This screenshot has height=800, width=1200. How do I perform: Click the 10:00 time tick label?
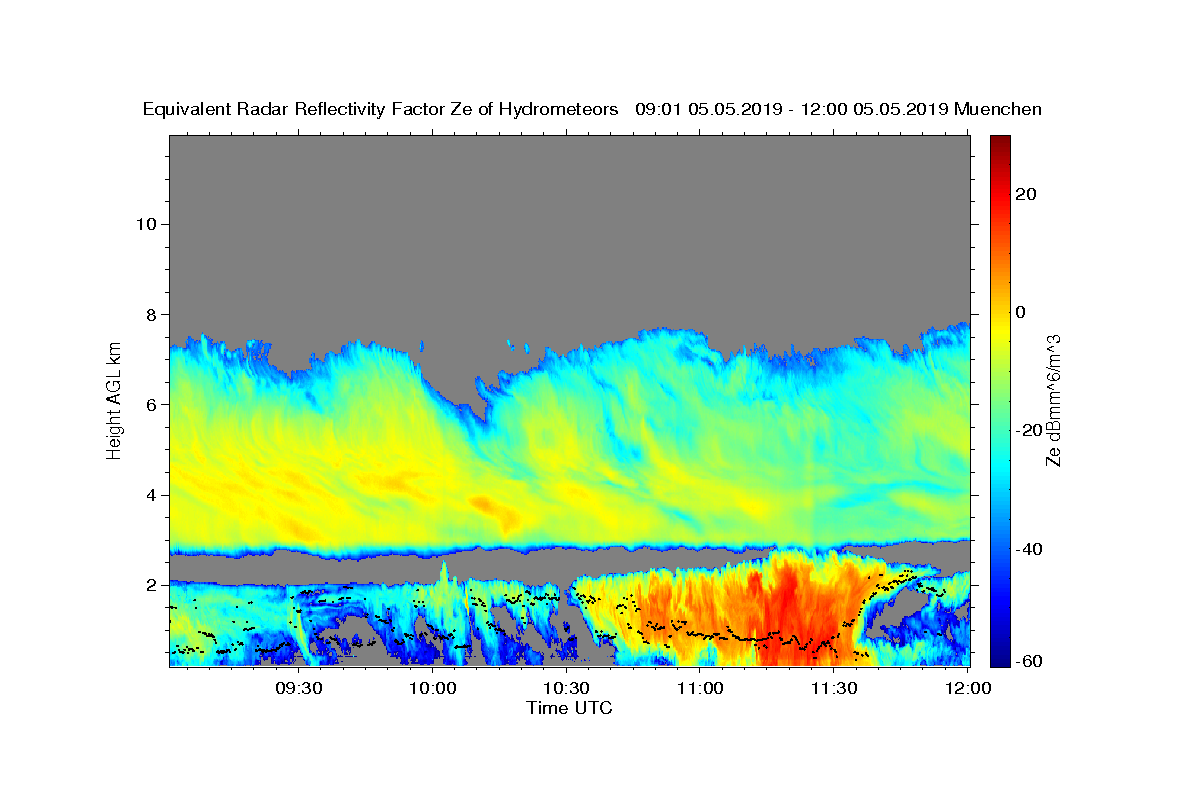(433, 688)
